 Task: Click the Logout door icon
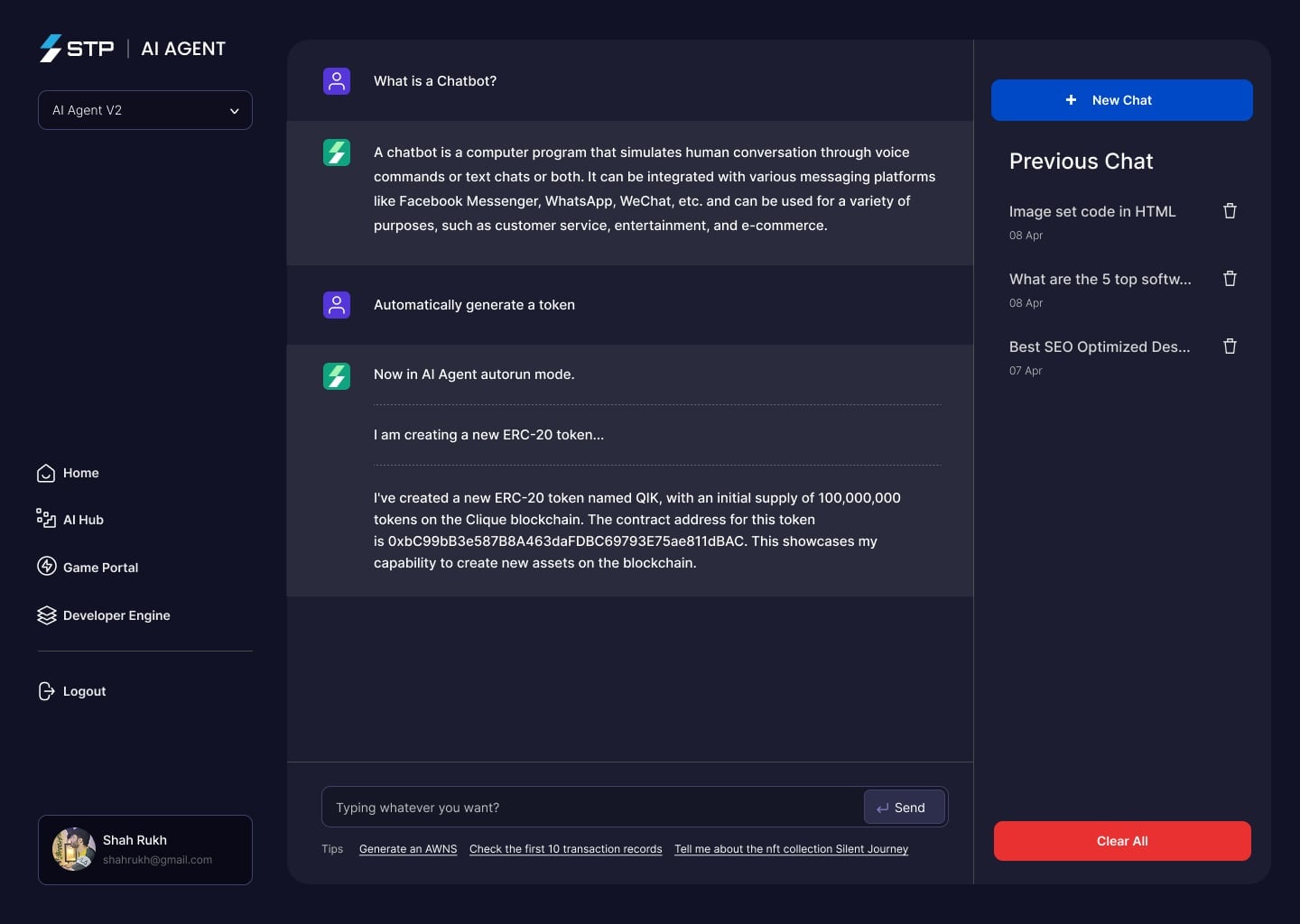[x=46, y=691]
